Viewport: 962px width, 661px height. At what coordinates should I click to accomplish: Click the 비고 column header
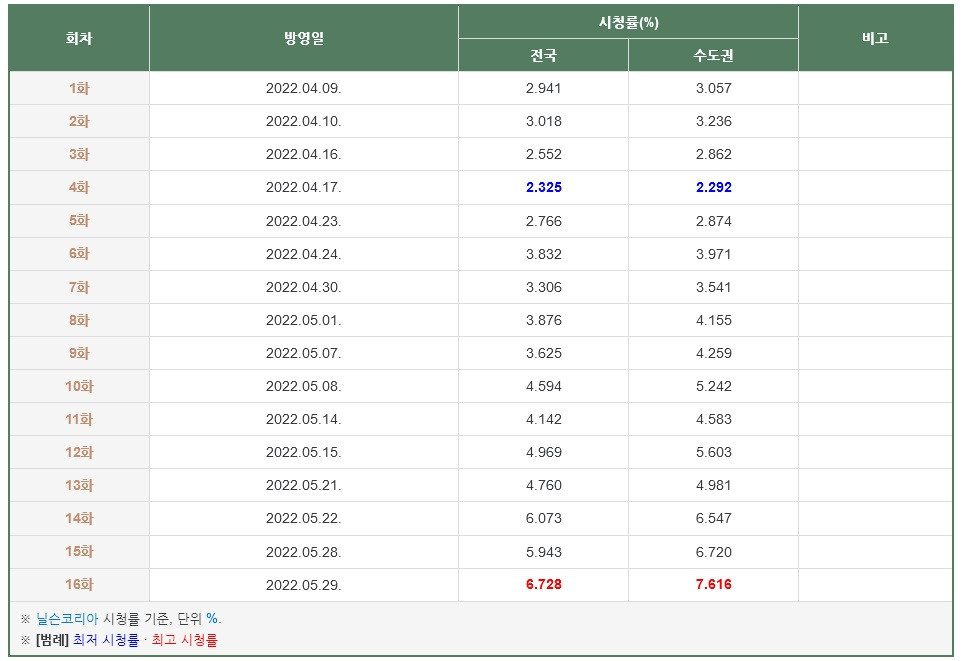pos(875,38)
